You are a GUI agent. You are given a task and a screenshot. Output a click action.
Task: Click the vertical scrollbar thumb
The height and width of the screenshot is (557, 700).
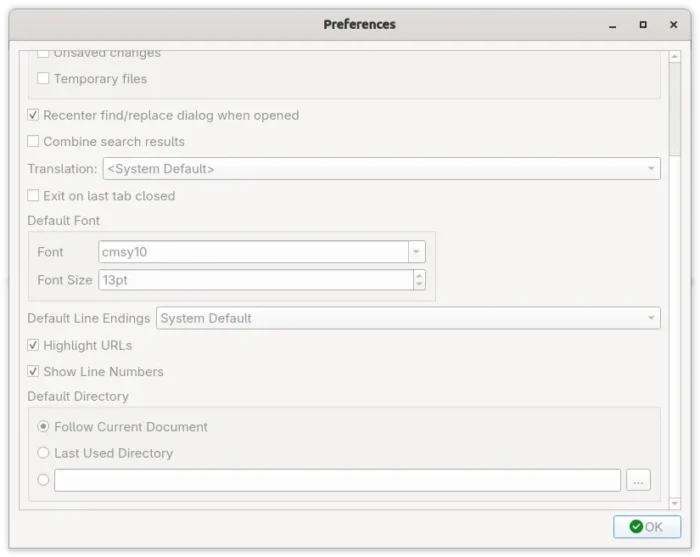[675, 105]
